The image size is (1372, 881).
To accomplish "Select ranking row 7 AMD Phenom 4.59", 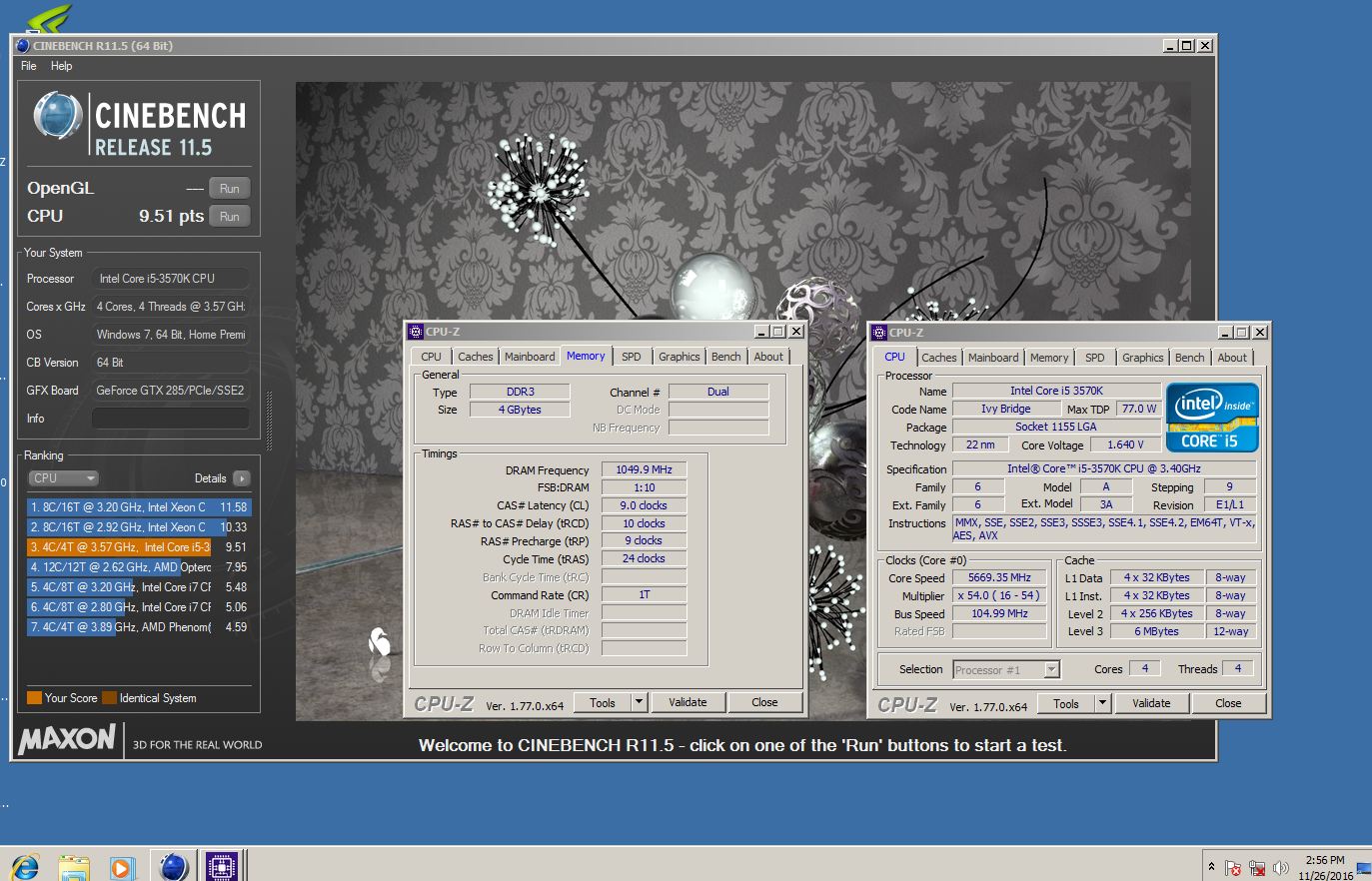I will [x=138, y=627].
